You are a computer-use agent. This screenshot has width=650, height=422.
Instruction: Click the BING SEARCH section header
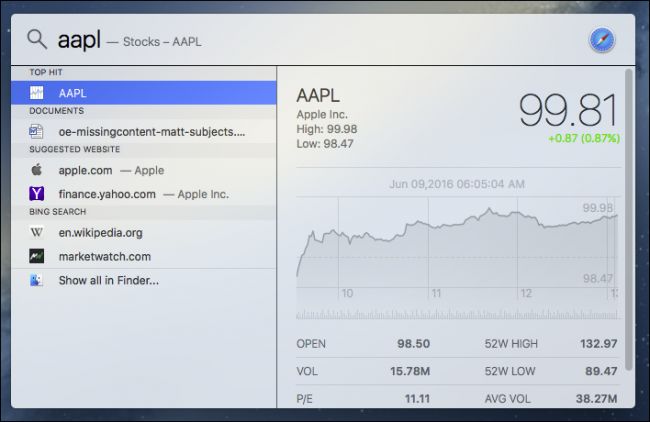point(58,212)
